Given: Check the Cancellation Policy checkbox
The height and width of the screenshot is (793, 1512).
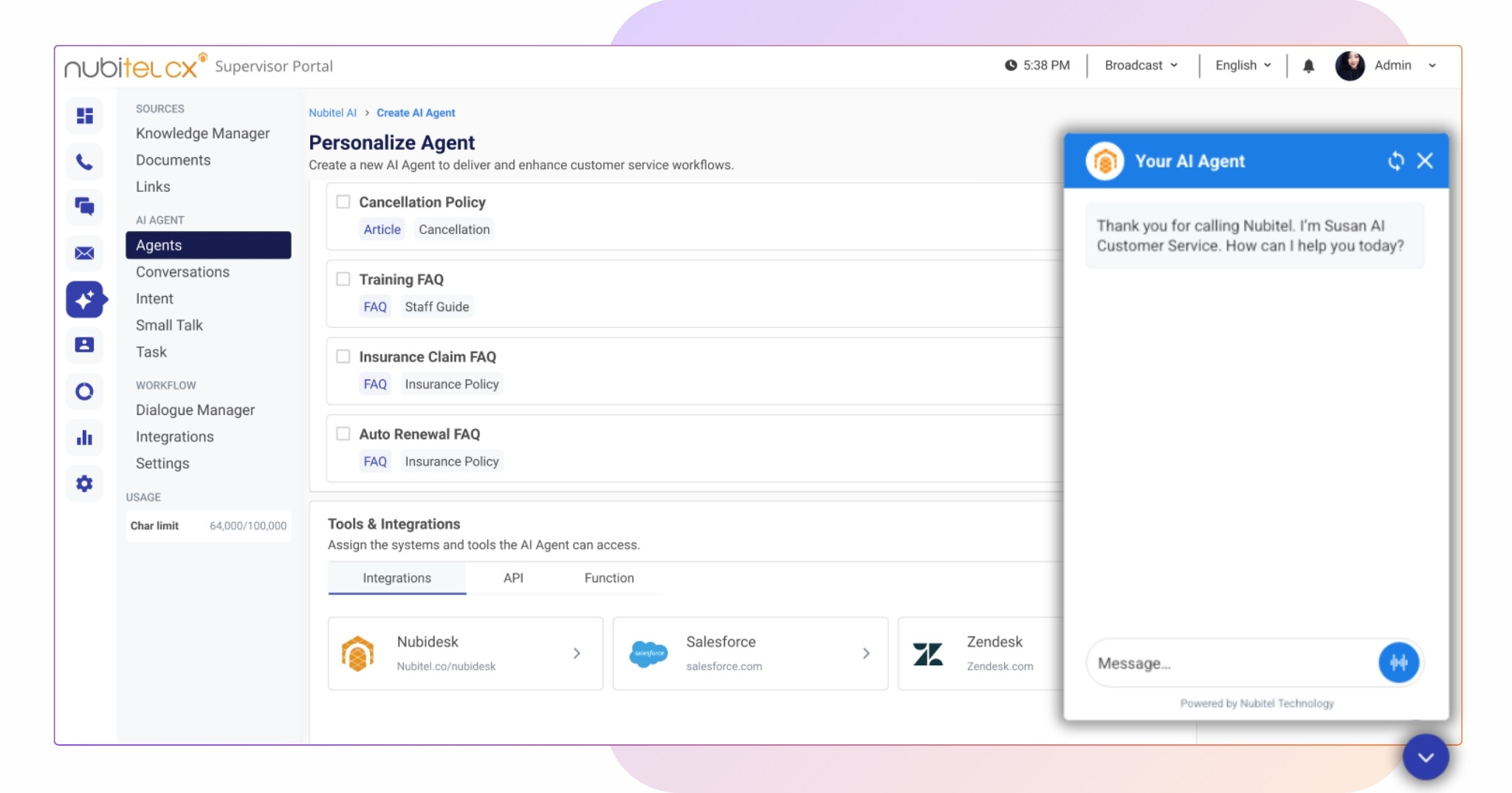Looking at the screenshot, I should point(343,202).
